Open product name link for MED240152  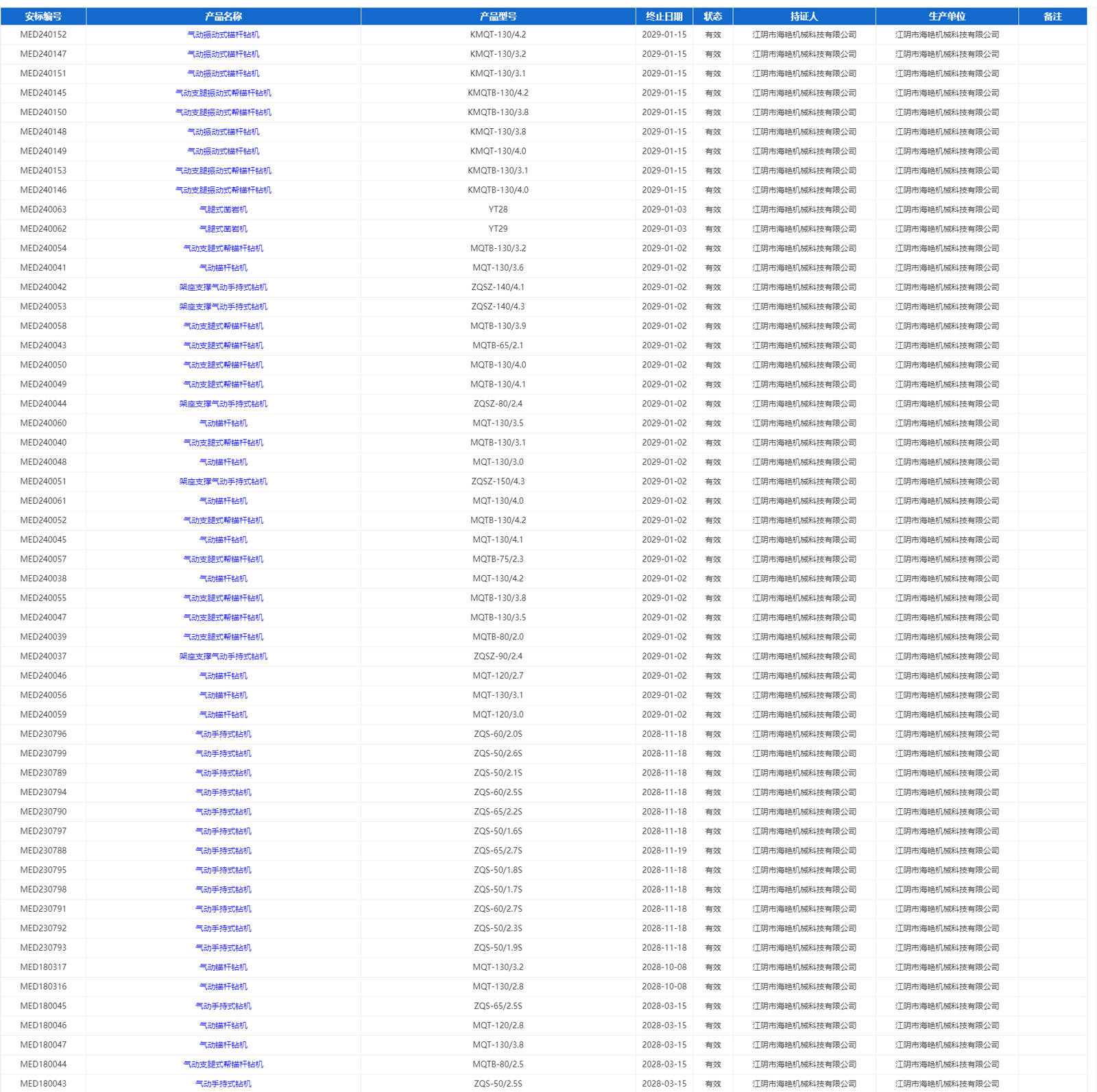coord(223,35)
